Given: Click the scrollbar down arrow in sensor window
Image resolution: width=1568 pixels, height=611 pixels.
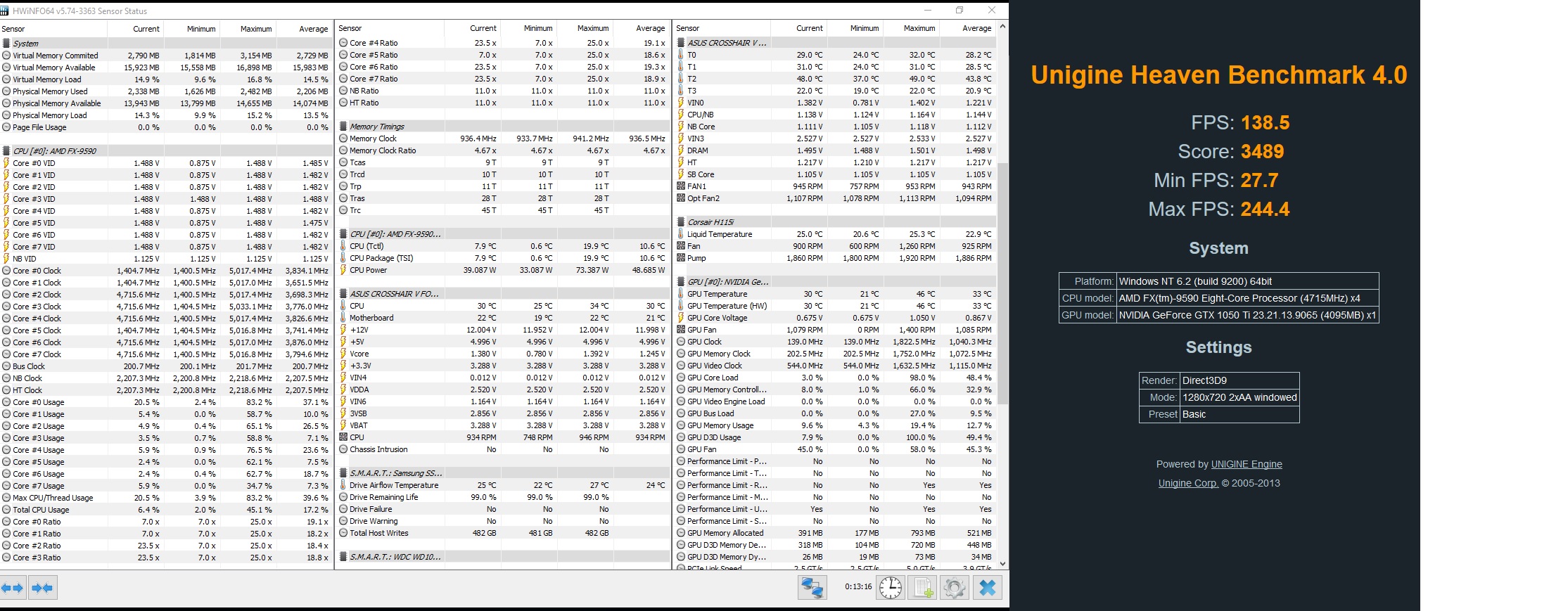Looking at the screenshot, I should click(x=1002, y=563).
